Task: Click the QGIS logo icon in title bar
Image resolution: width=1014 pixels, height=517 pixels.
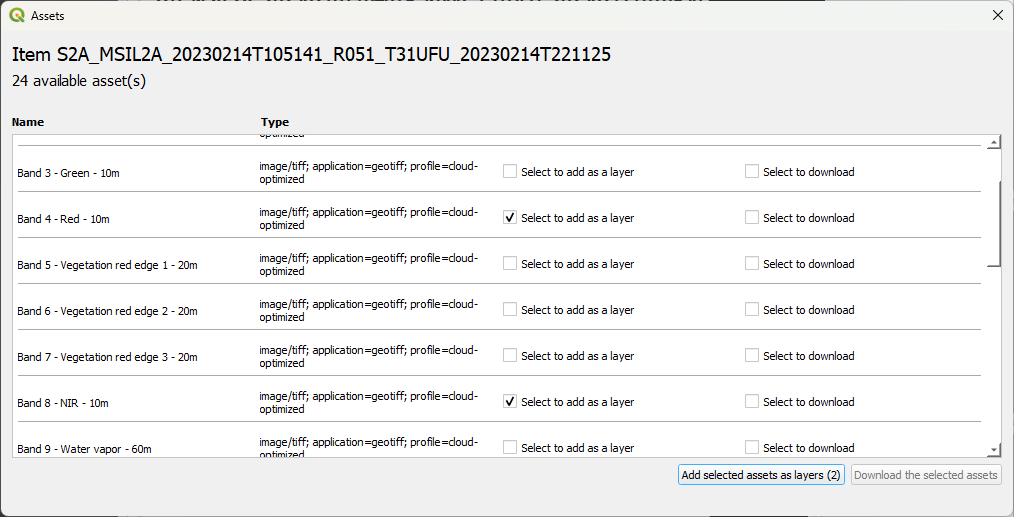Action: (x=16, y=16)
